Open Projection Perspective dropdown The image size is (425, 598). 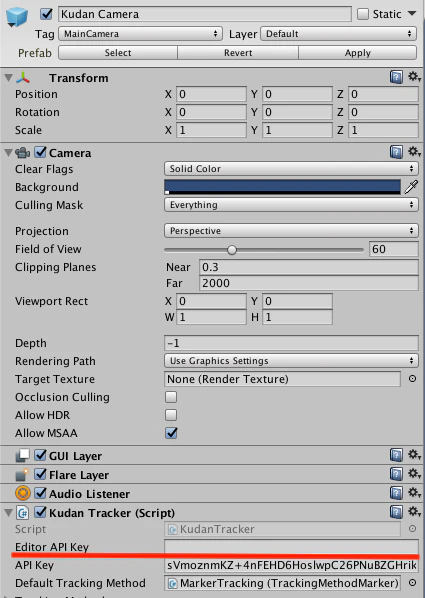pos(291,231)
